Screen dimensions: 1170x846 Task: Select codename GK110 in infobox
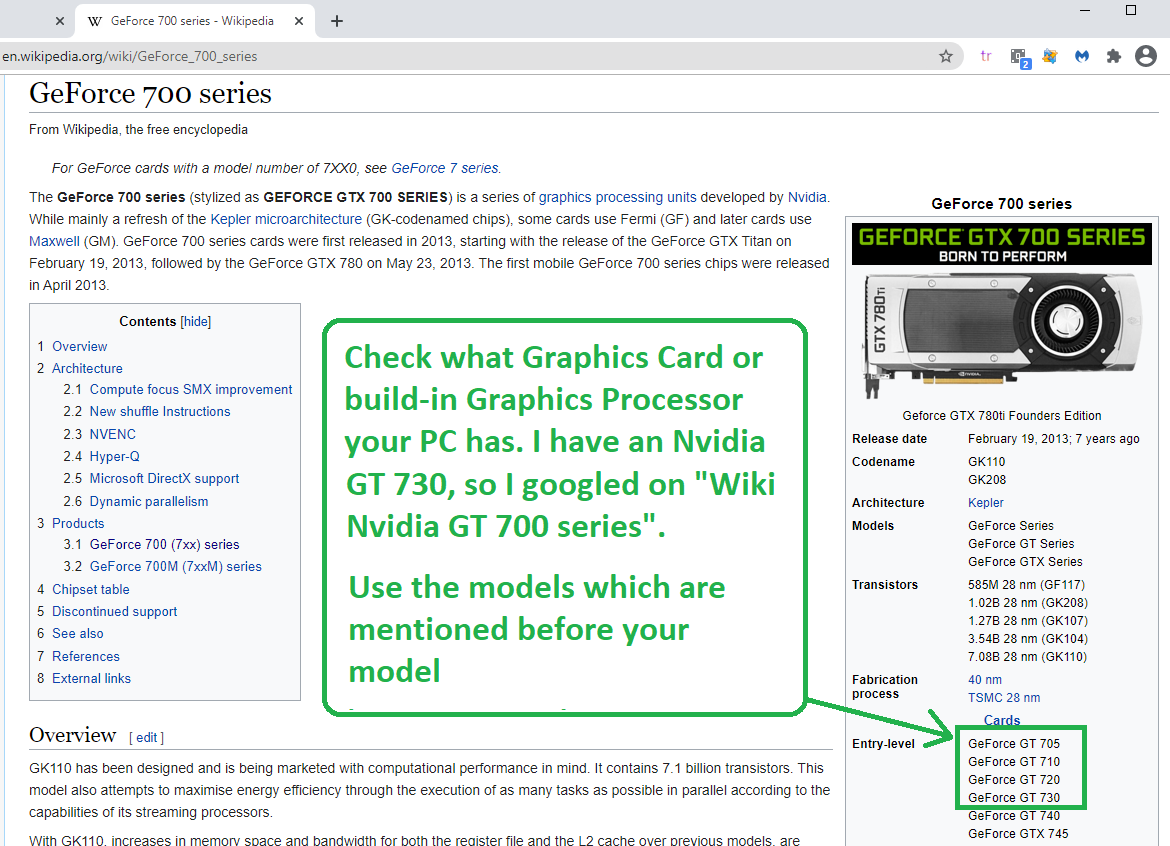(986, 462)
